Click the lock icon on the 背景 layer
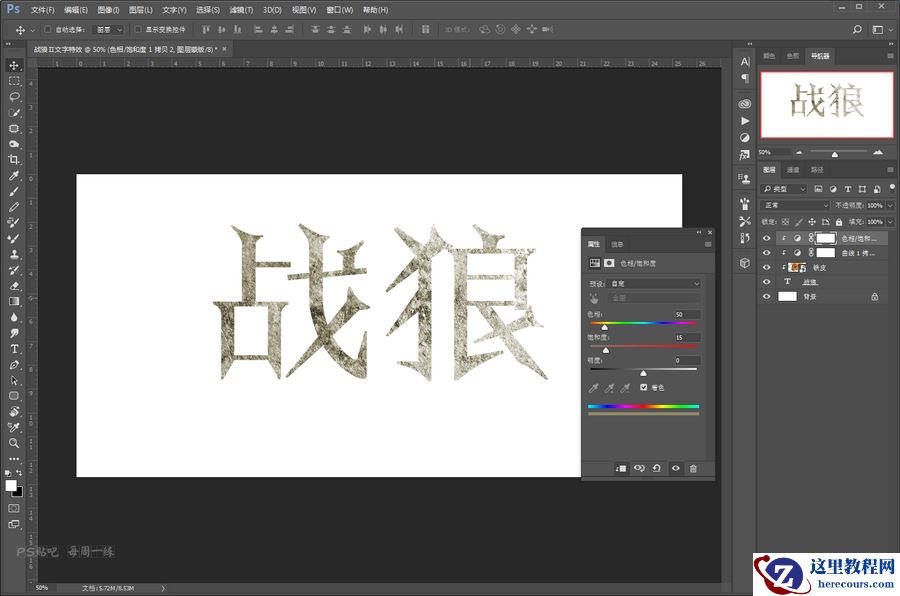The height and width of the screenshot is (596, 900). pyautogui.click(x=875, y=296)
